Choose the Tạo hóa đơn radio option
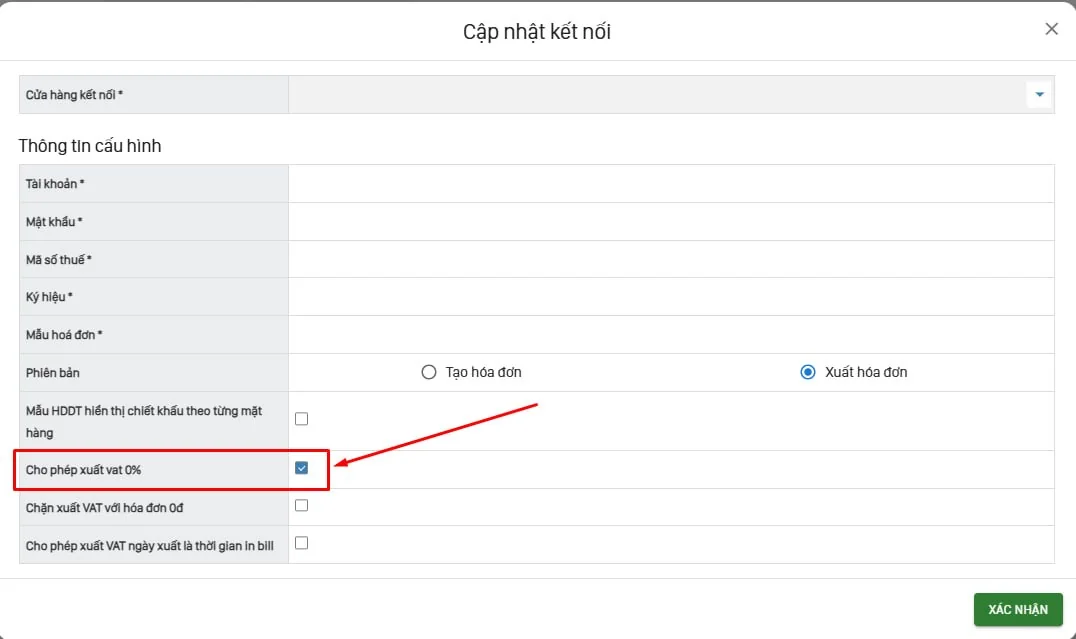1076x639 pixels. tap(428, 372)
